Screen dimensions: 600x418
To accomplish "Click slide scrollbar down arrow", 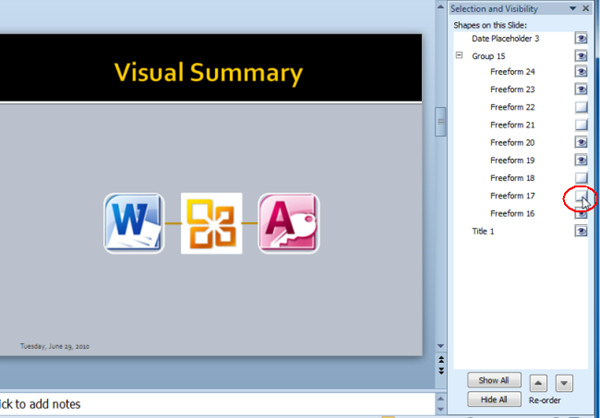I will click(x=440, y=346).
